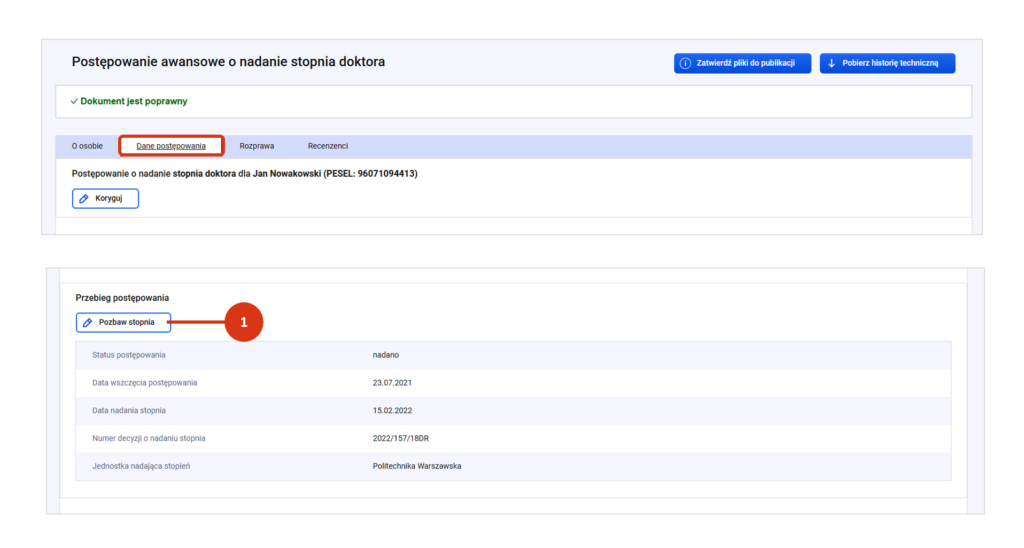Switch to the Rozprawa tab
This screenshot has width=1024, height=548.
pos(257,146)
